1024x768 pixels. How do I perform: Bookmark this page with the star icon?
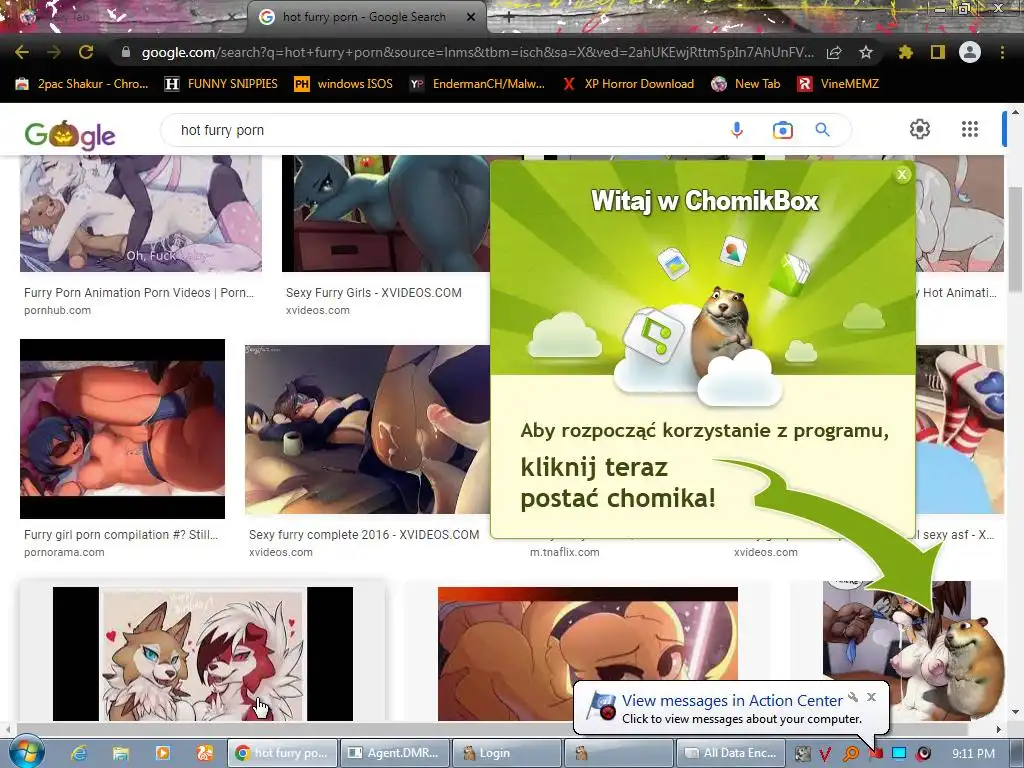(x=866, y=52)
